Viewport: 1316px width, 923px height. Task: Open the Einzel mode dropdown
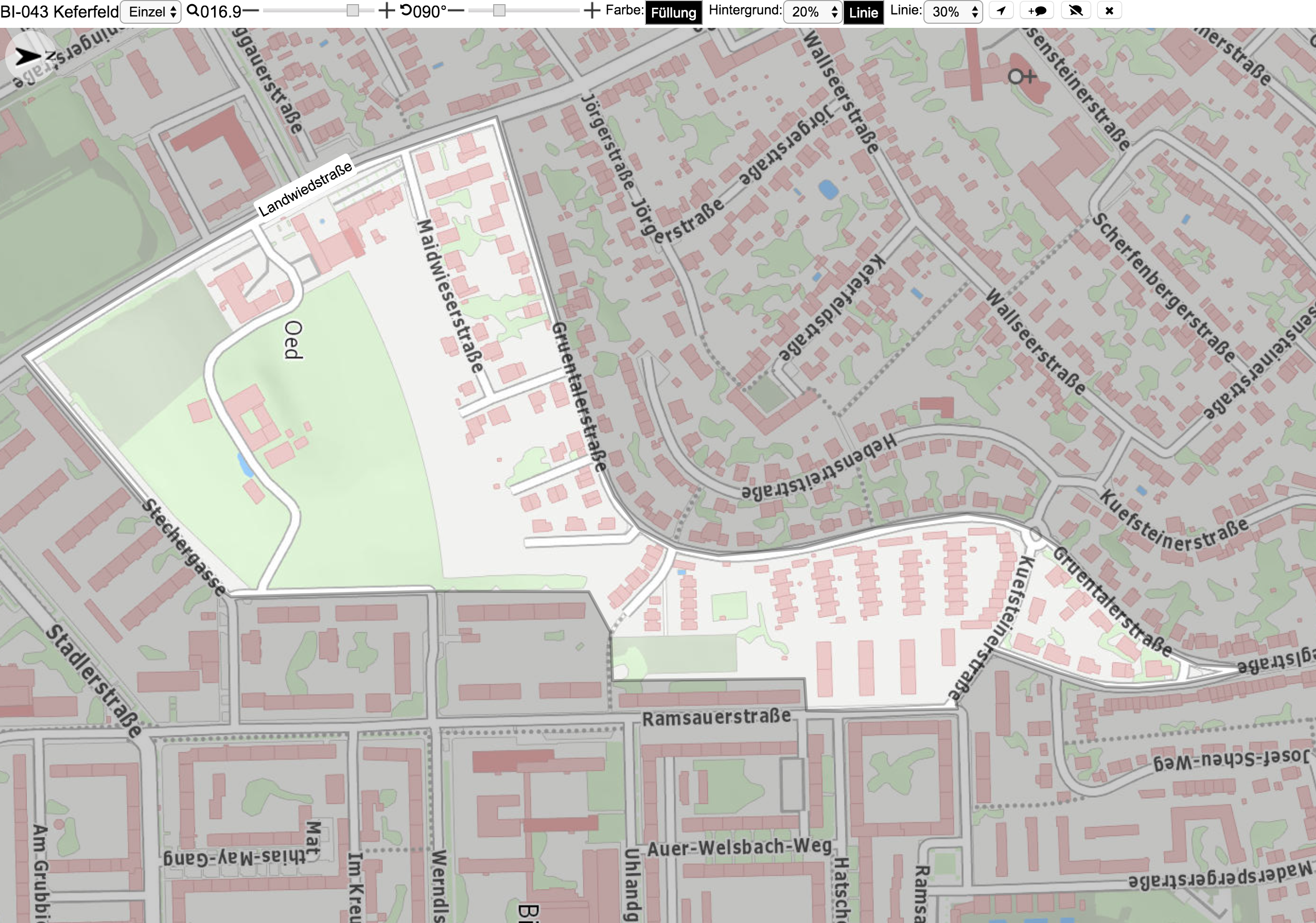pyautogui.click(x=151, y=12)
